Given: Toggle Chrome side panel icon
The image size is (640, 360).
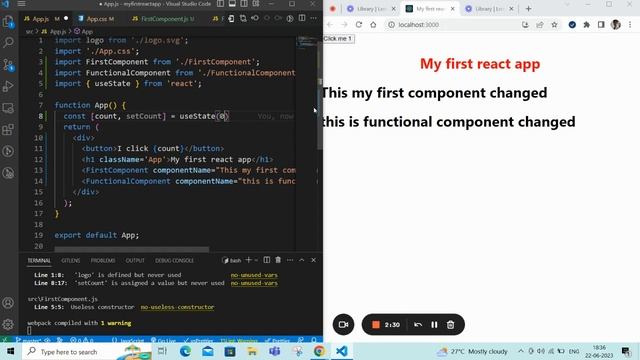Looking at the screenshot, I should pyautogui.click(x=601, y=25).
